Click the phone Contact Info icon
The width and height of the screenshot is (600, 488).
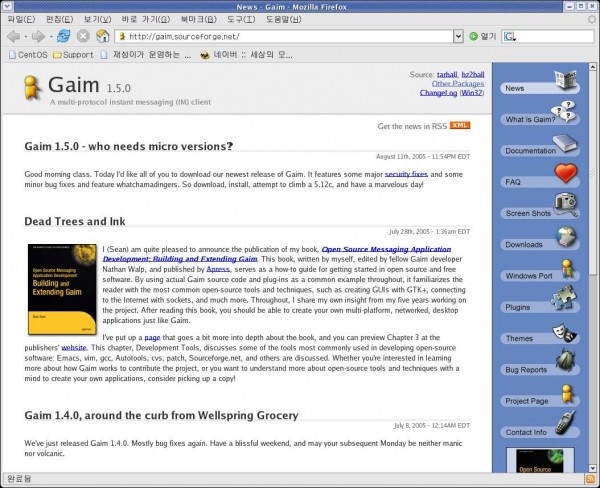566,422
